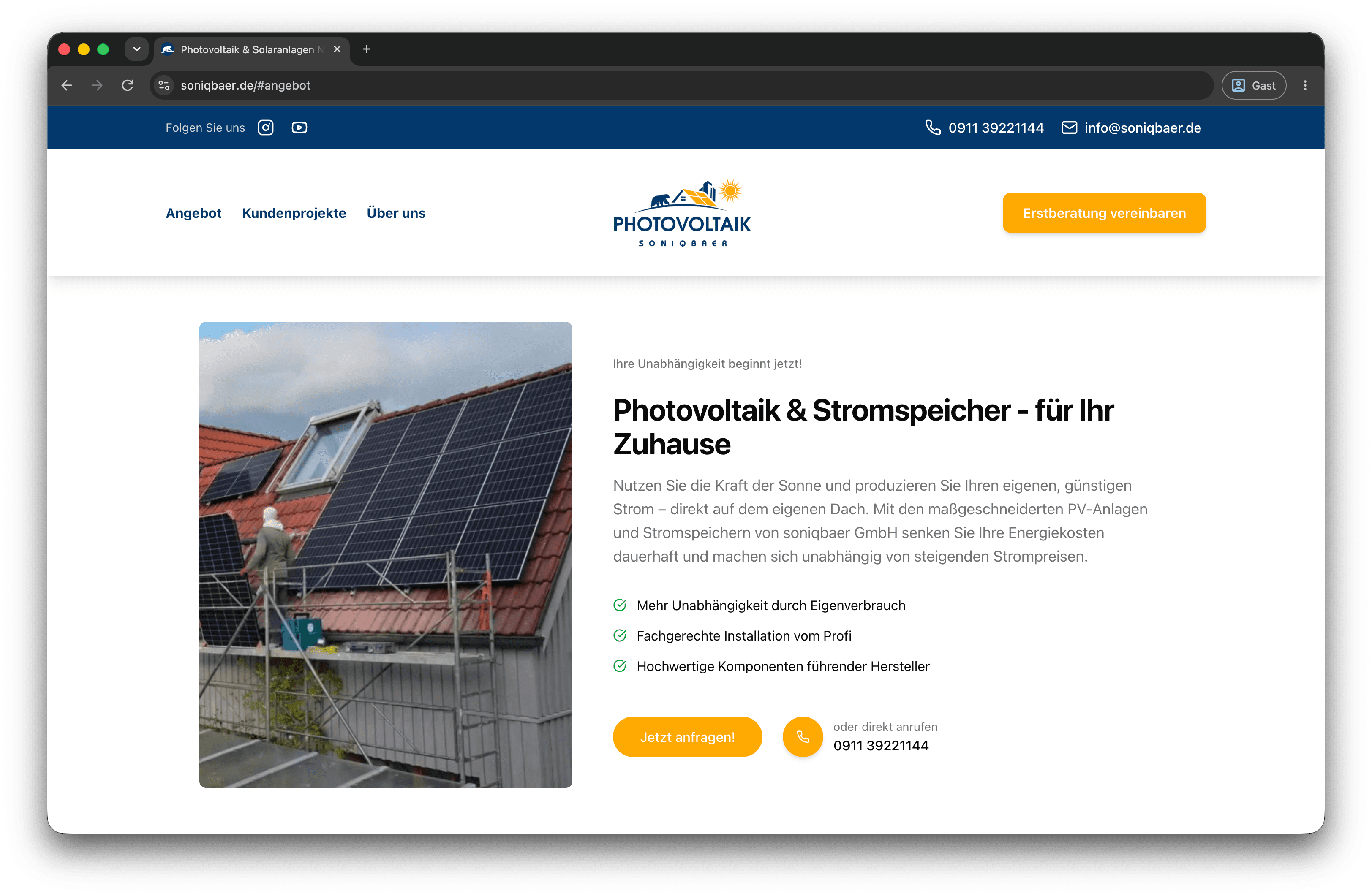Go back with browser back arrow

pos(67,85)
